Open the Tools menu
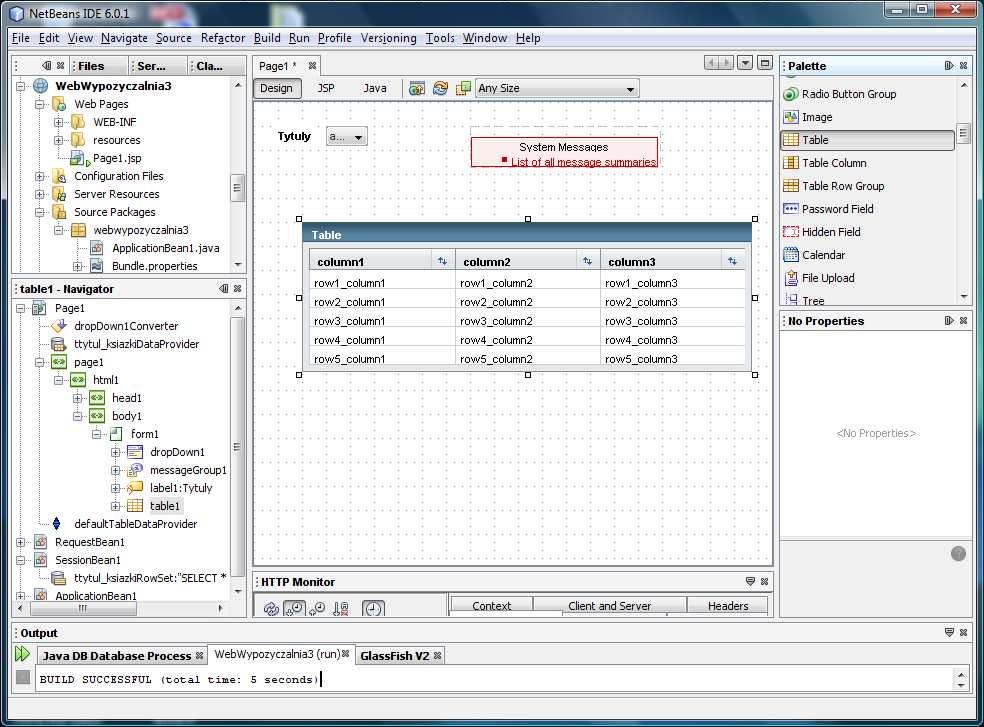This screenshot has height=727, width=984. tap(440, 38)
